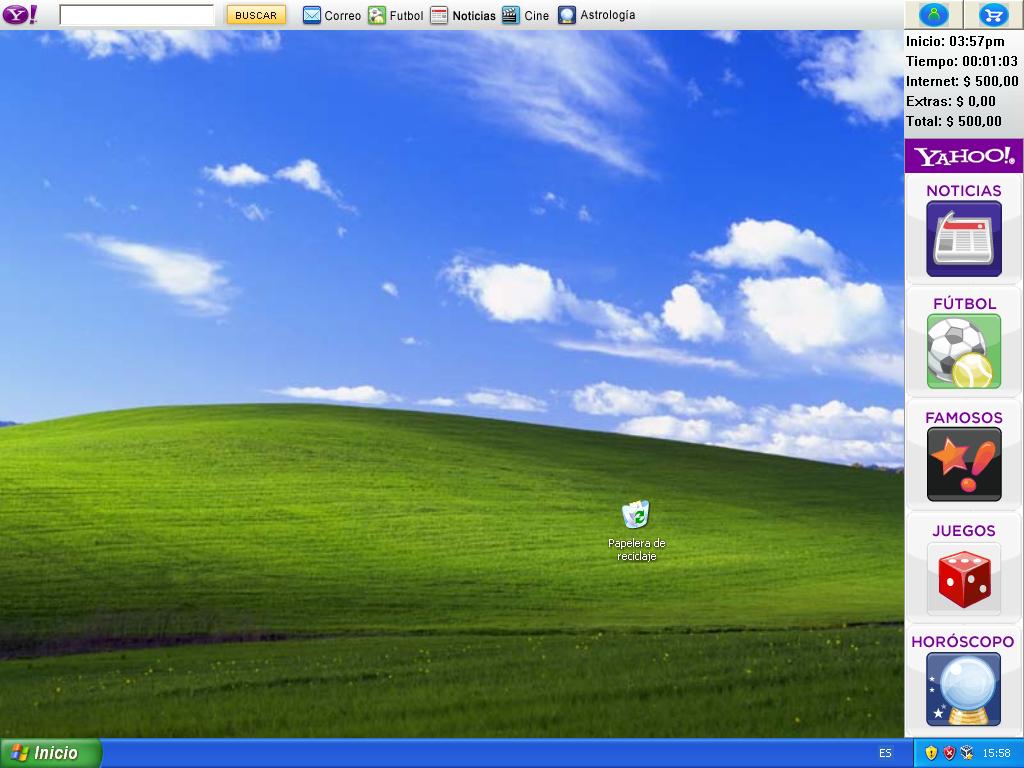Click the HORÓSCOPO label in sidebar
Screen dimensions: 1024x768
963,642
